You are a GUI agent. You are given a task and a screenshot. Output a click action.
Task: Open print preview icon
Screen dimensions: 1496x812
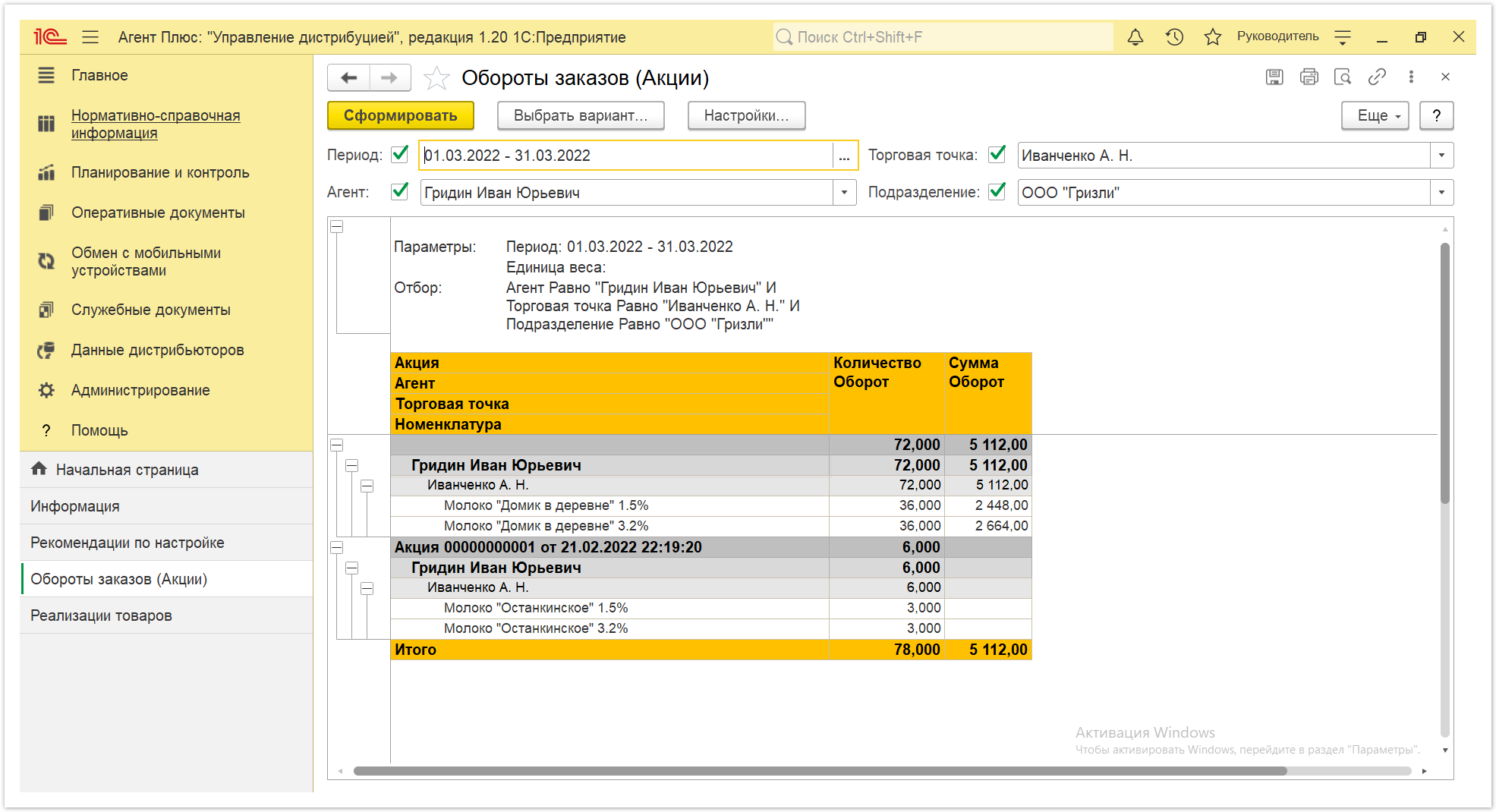[1343, 77]
